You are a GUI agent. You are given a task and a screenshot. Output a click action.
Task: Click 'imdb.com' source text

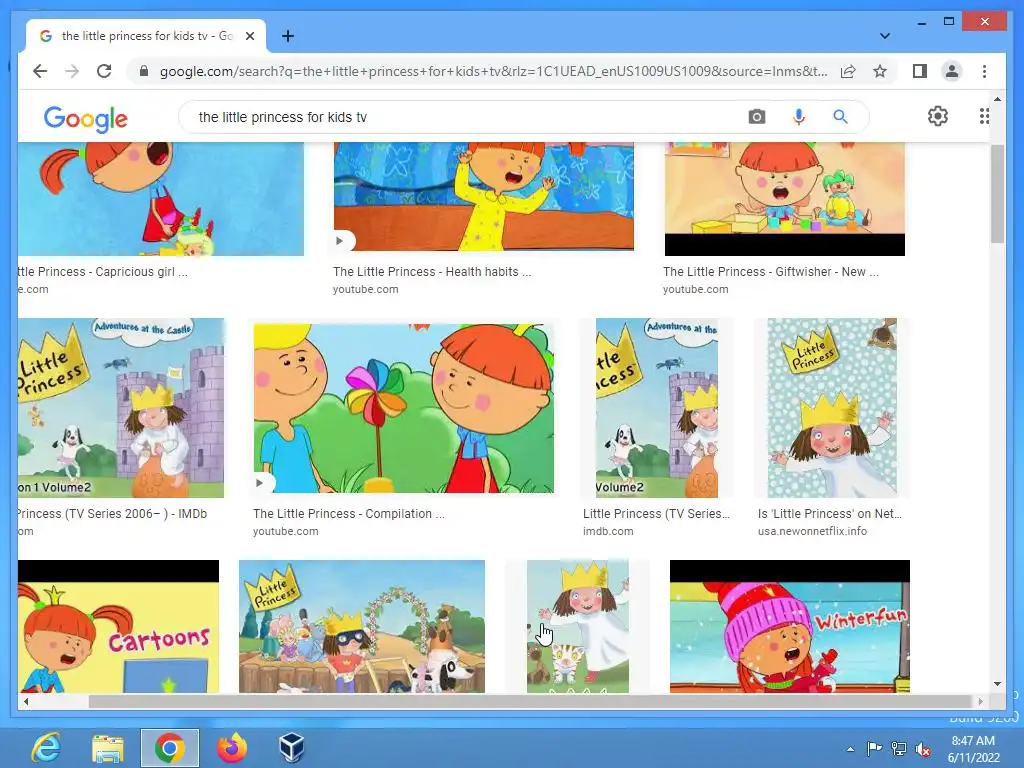(x=608, y=531)
